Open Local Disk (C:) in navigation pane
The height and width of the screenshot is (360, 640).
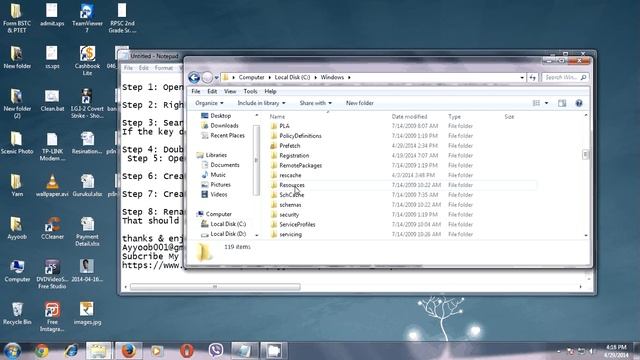228,224
